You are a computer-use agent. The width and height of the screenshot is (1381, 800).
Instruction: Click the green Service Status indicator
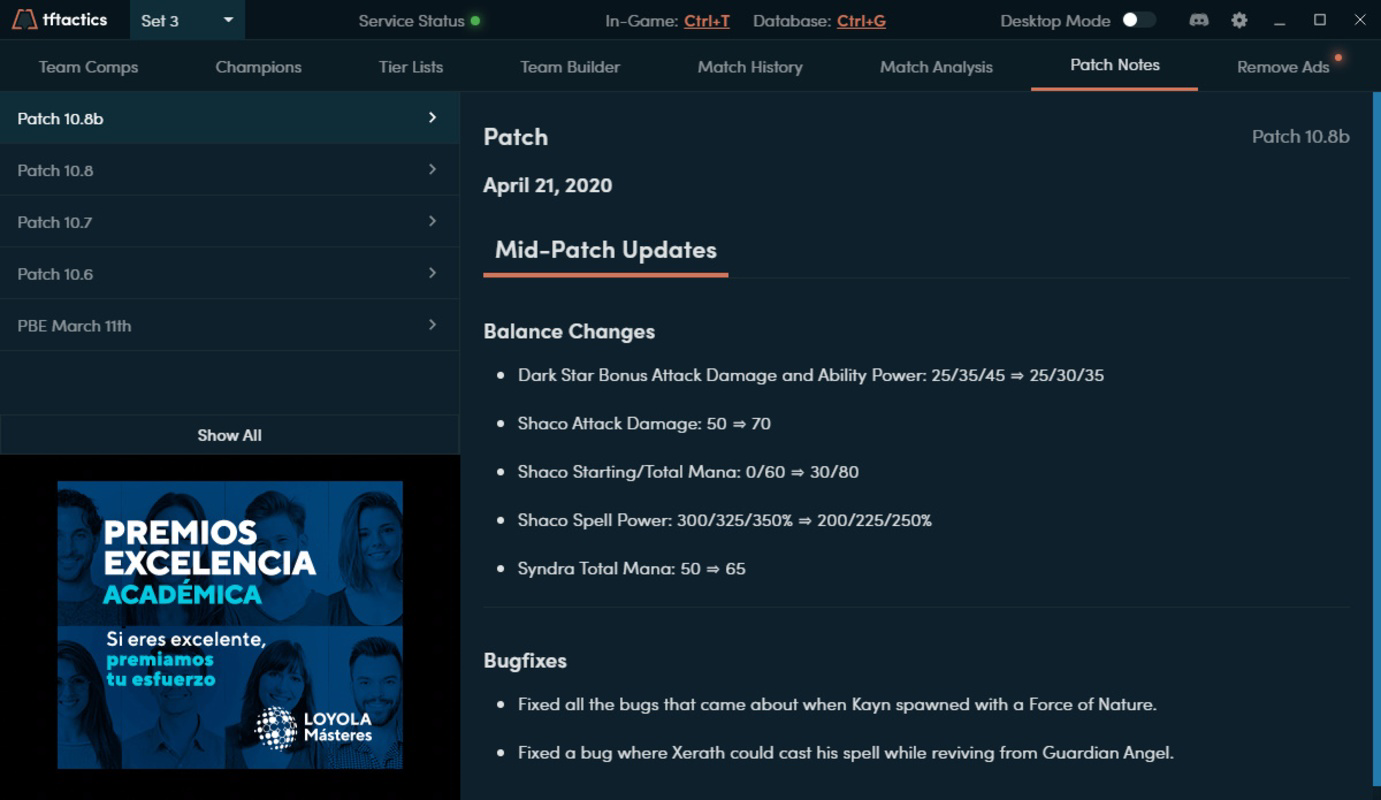475,21
